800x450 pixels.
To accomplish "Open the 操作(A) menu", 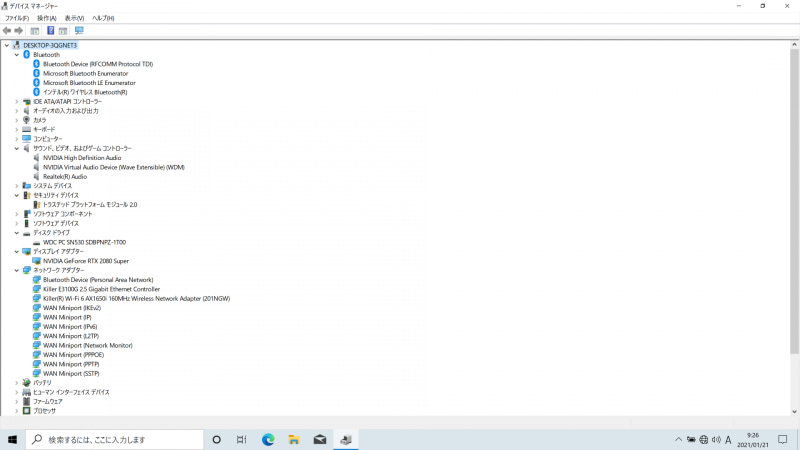I will [46, 18].
